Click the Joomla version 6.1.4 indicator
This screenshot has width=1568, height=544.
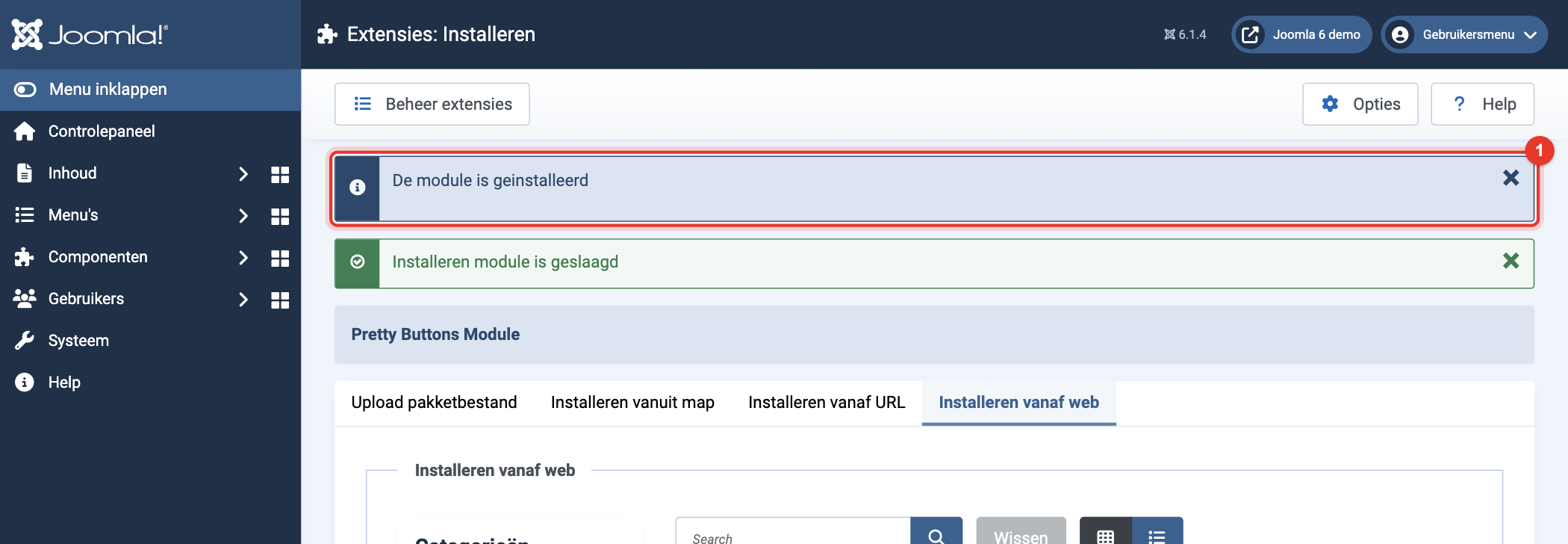tap(1185, 34)
